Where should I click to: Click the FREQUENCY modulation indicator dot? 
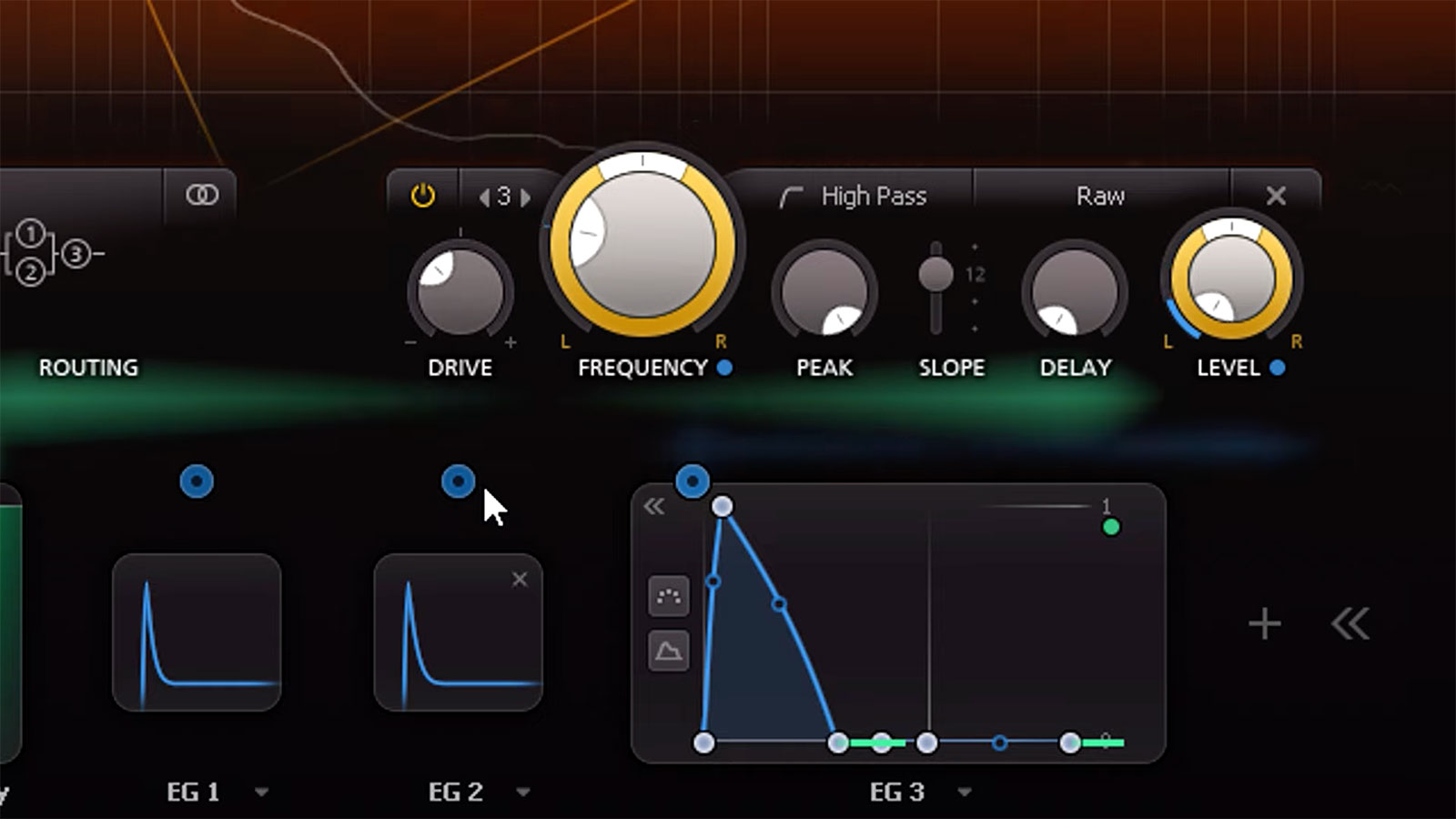point(724,368)
